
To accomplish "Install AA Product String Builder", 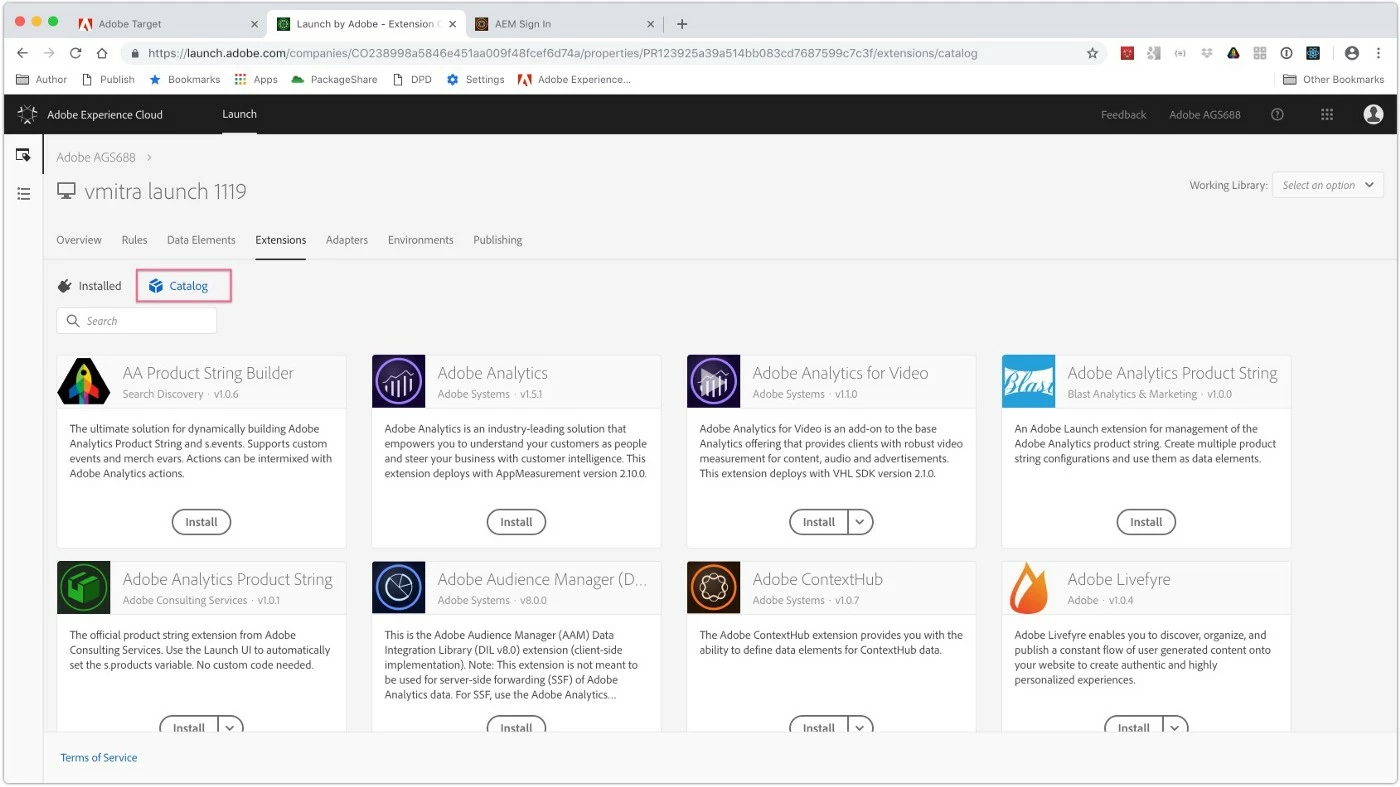I will 201,522.
